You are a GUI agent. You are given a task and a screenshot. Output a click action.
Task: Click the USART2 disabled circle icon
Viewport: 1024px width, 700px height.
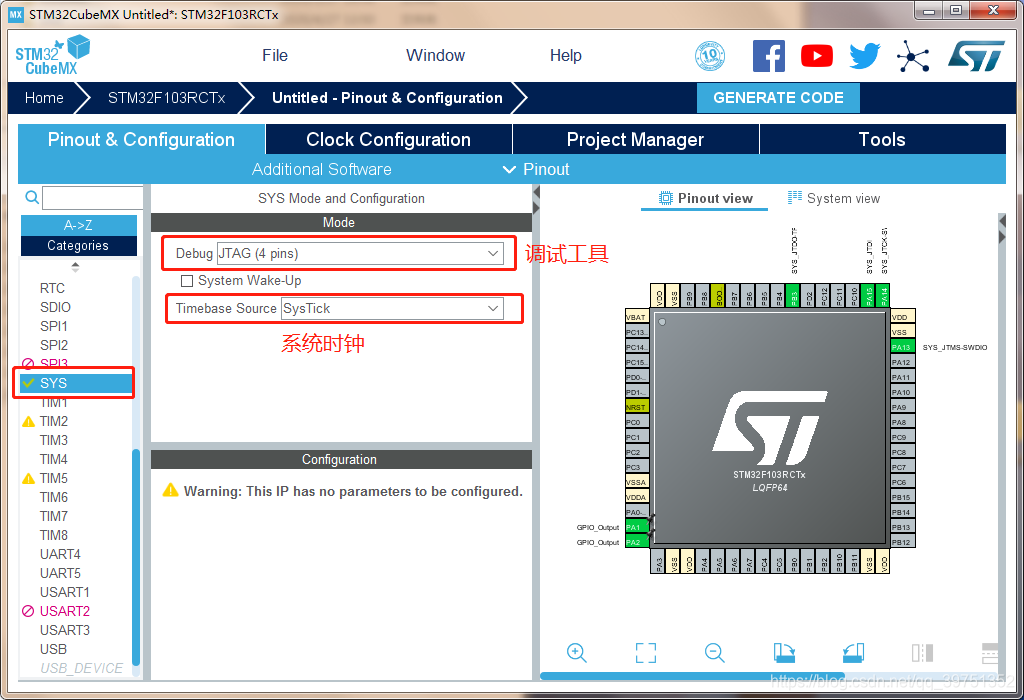28,611
